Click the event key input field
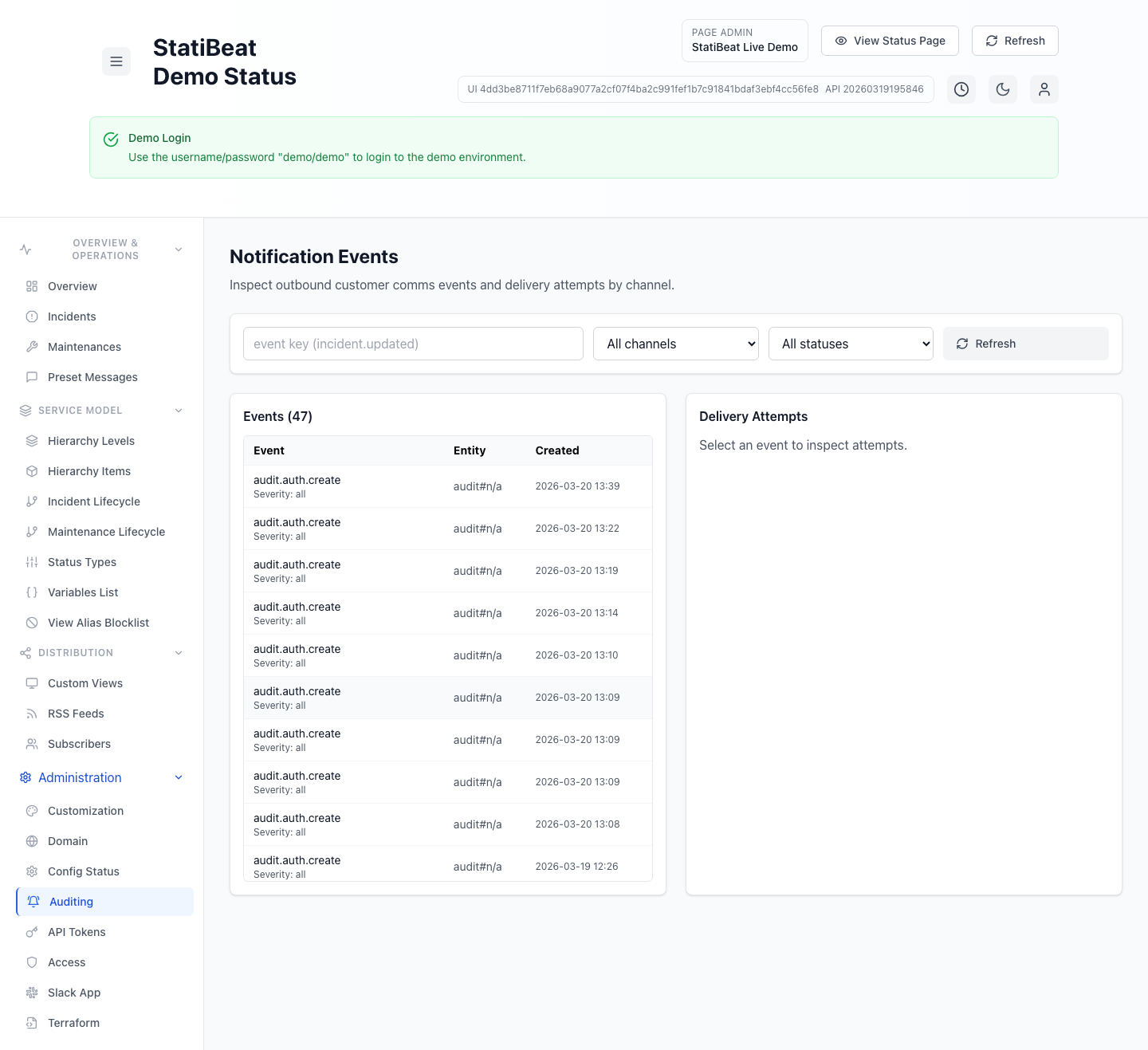Screen dimensions: 1148x1050 412,344
